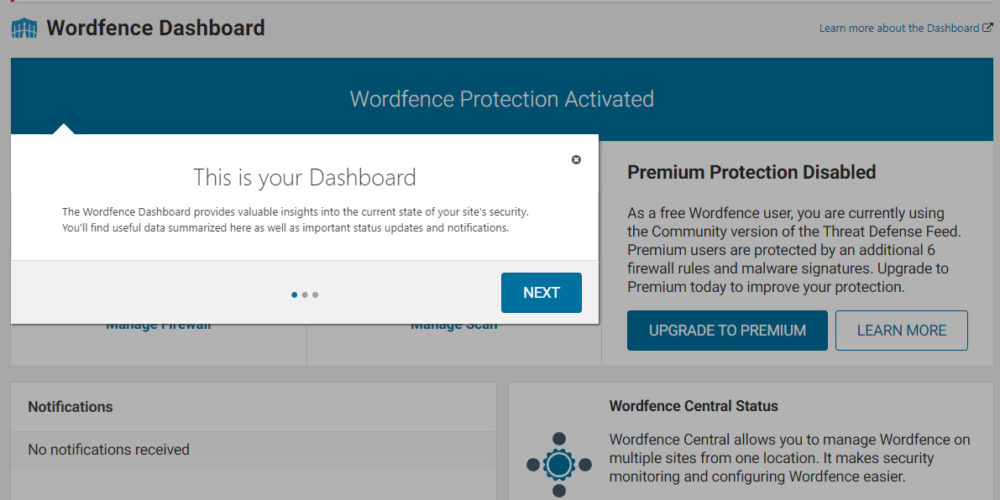Jump to the third tour step dot
This screenshot has width=1000, height=500.
point(316,295)
